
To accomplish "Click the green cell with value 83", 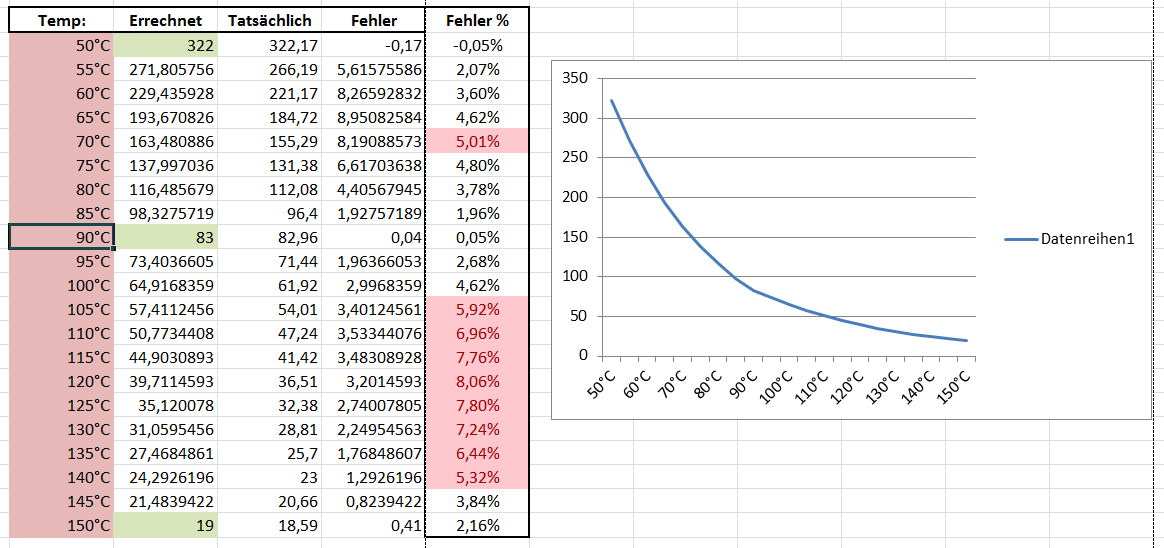I will coord(165,237).
